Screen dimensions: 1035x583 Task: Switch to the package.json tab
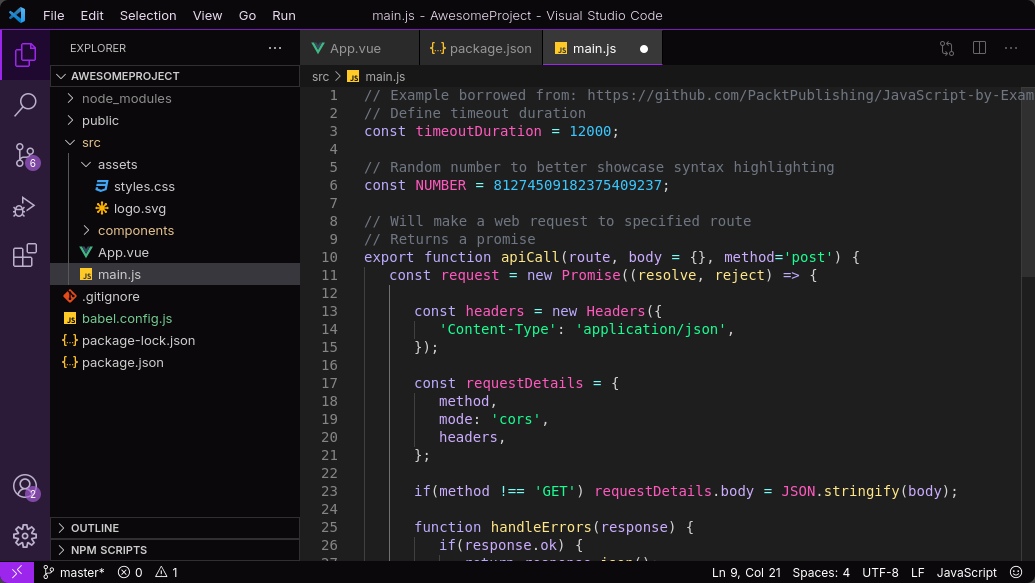point(481,48)
